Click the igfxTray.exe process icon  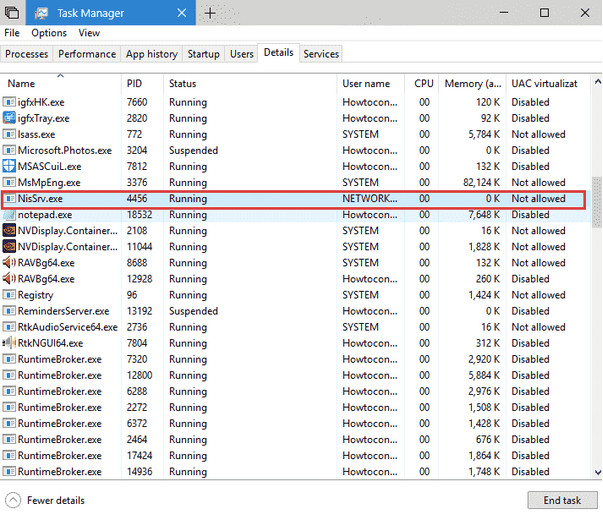point(9,118)
